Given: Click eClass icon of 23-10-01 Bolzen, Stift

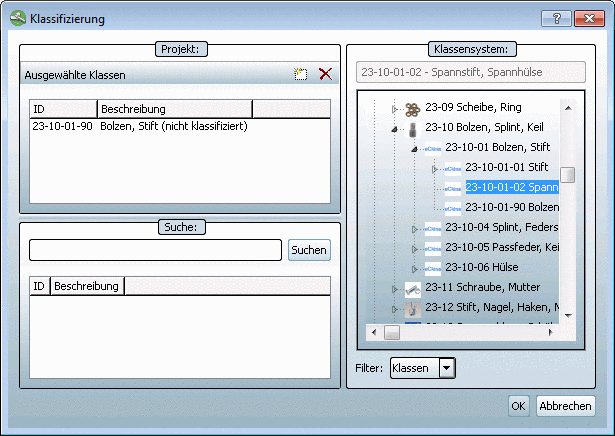Looking at the screenshot, I should (433, 149).
